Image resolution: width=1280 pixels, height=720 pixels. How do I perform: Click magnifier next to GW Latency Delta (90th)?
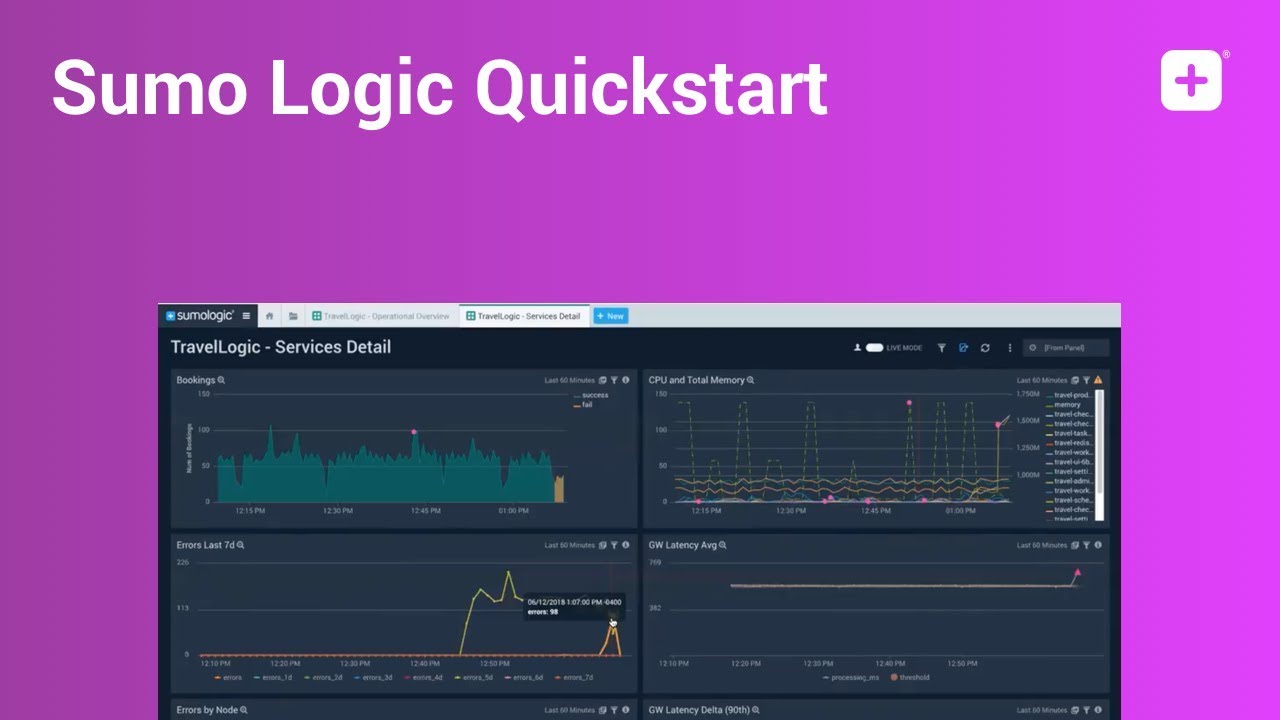click(757, 710)
